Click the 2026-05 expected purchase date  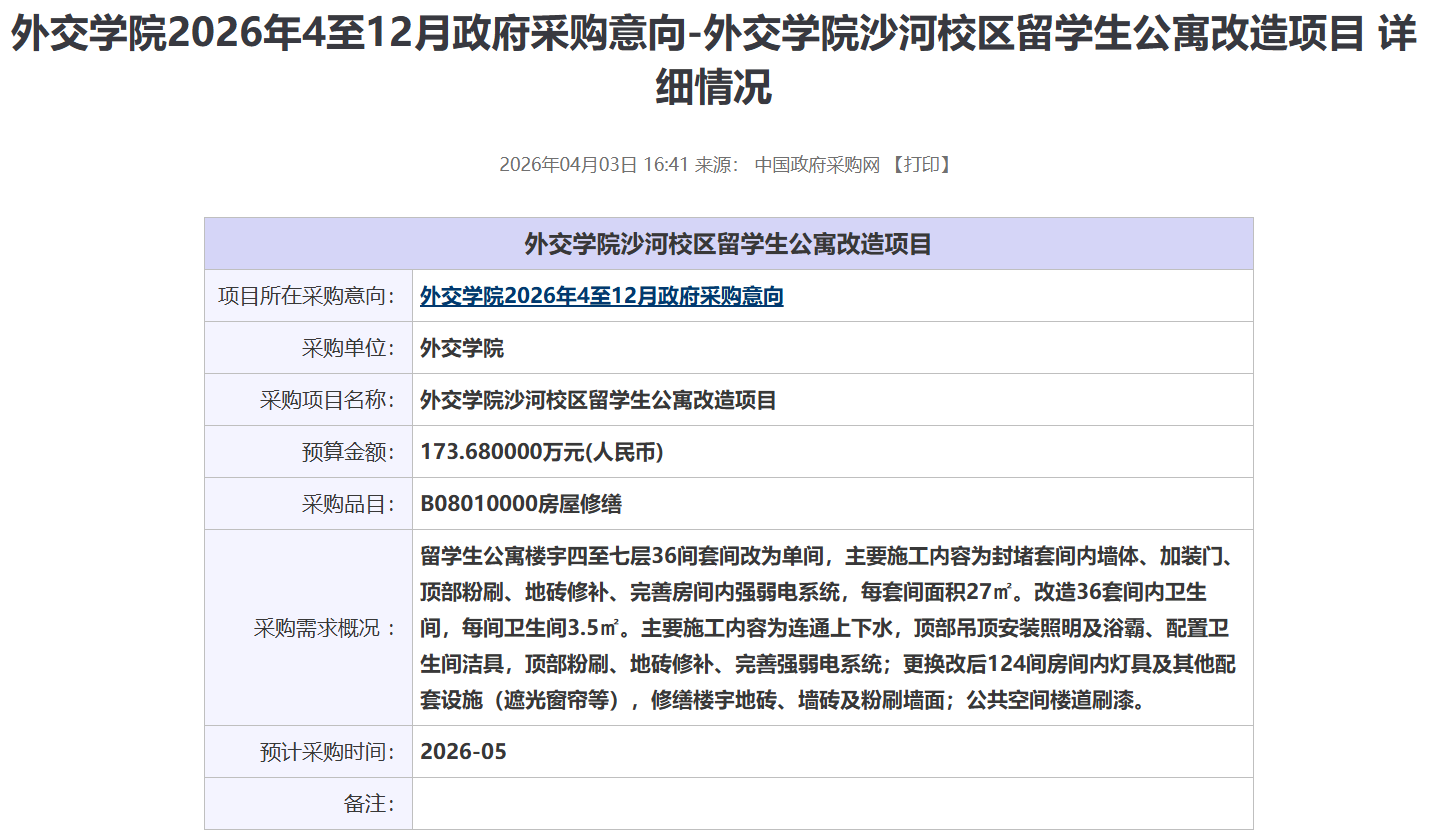463,752
